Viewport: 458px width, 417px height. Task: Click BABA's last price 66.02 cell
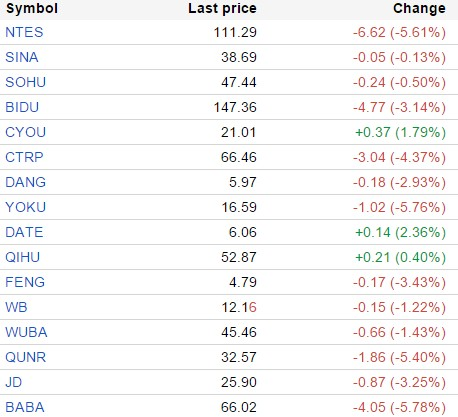coord(239,407)
